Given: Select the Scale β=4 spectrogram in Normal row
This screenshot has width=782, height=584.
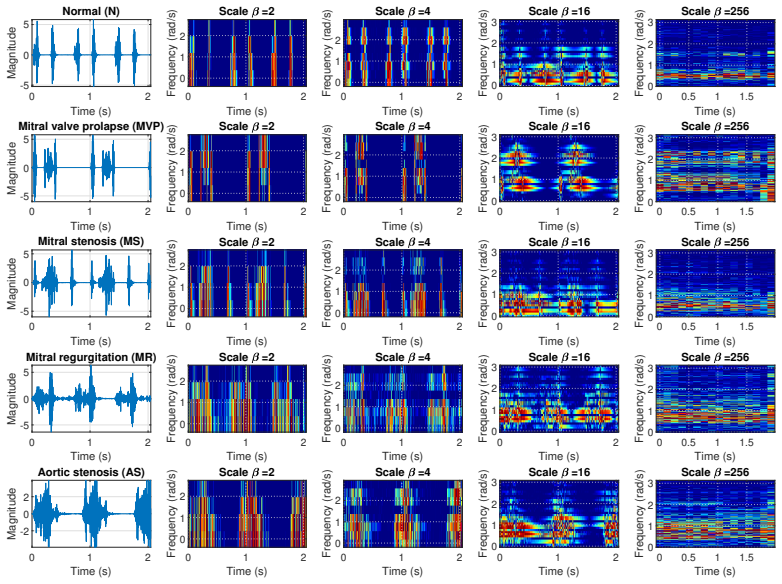Looking at the screenshot, I should pyautogui.click(x=403, y=53).
